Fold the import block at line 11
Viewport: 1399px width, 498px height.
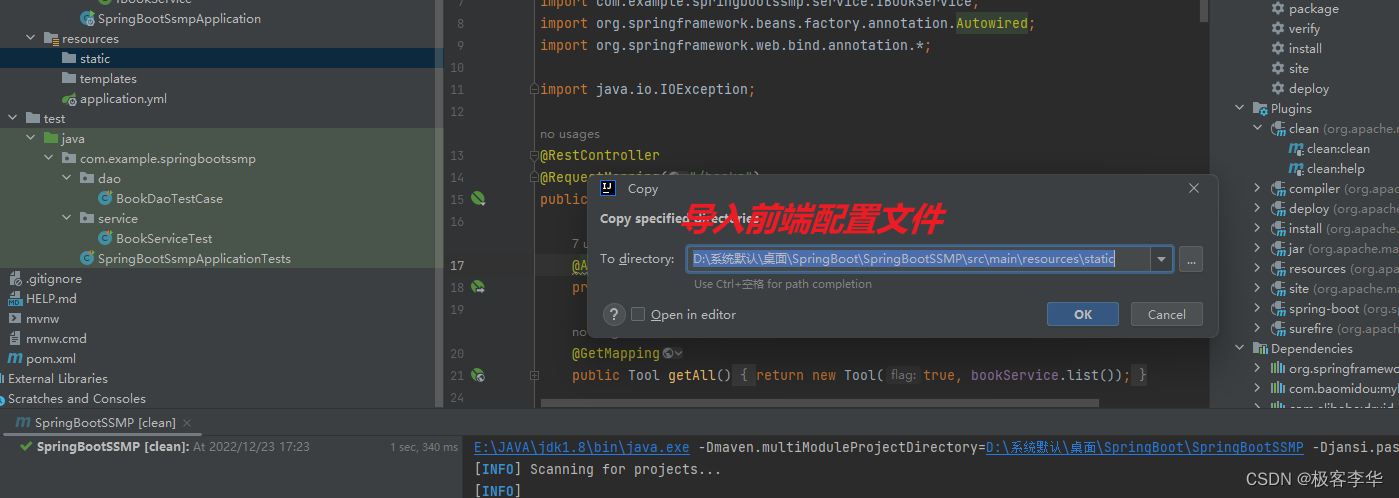pyautogui.click(x=534, y=89)
